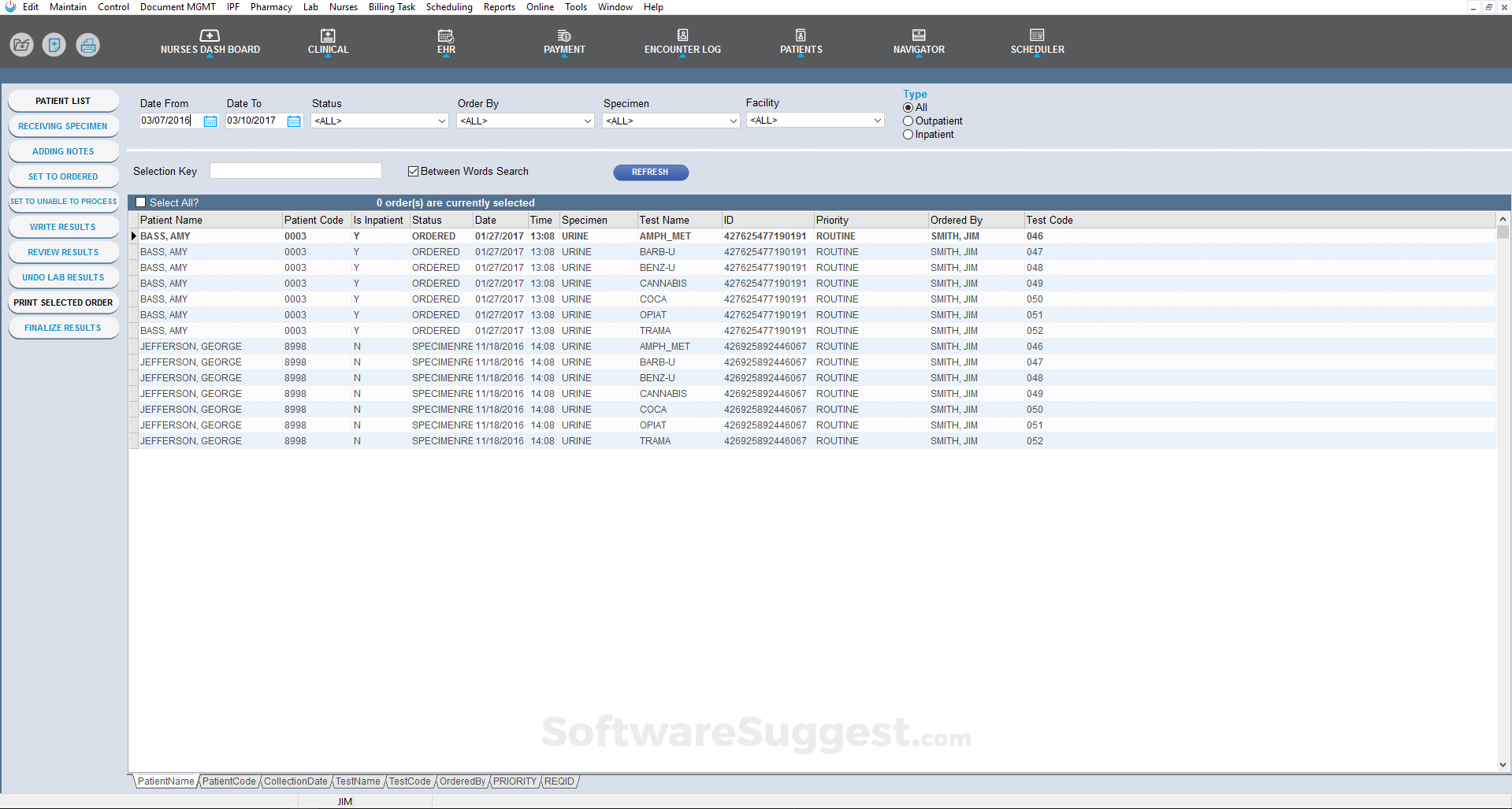Click the Refresh button
Viewport: 1512px width, 809px height.
pyautogui.click(x=651, y=172)
